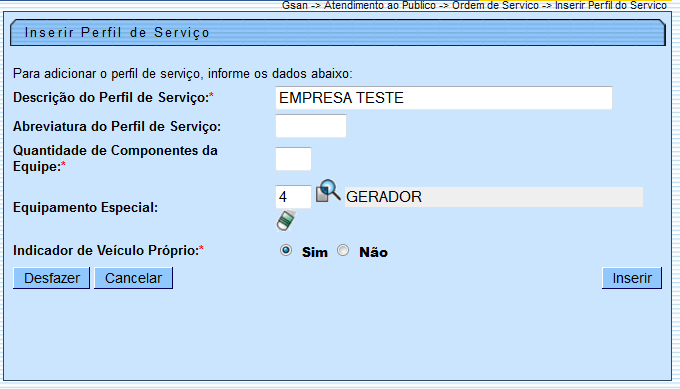Click the GERADOR equipment description box

coord(494,197)
